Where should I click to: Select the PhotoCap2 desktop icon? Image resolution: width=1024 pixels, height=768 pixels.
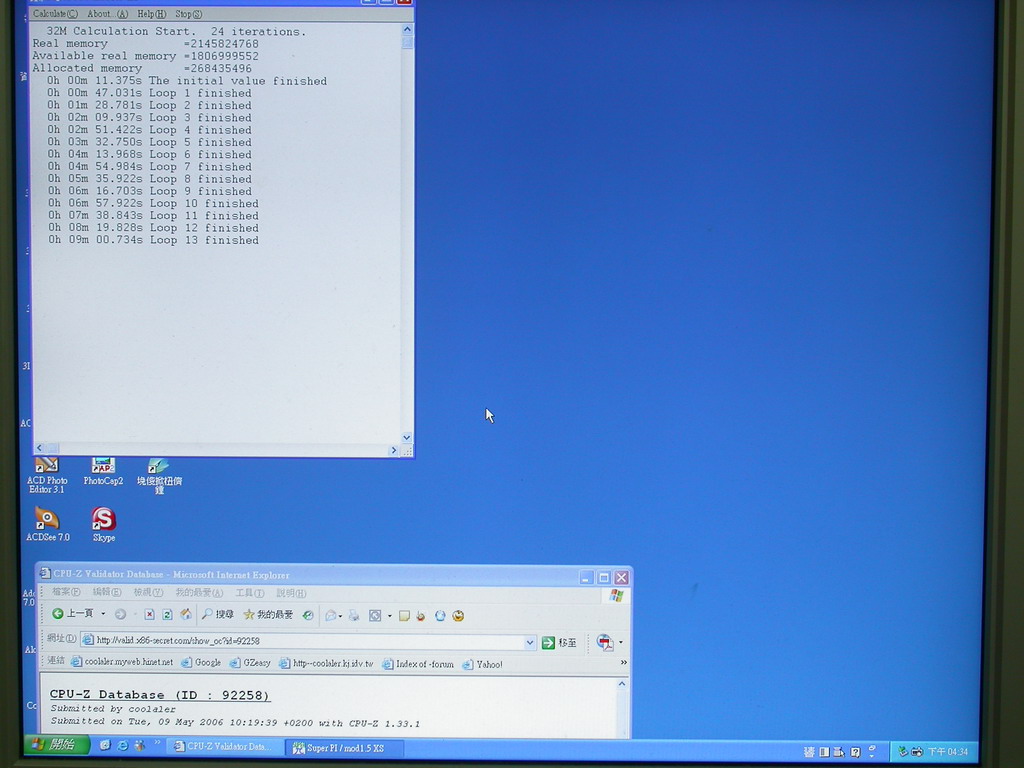[103, 472]
